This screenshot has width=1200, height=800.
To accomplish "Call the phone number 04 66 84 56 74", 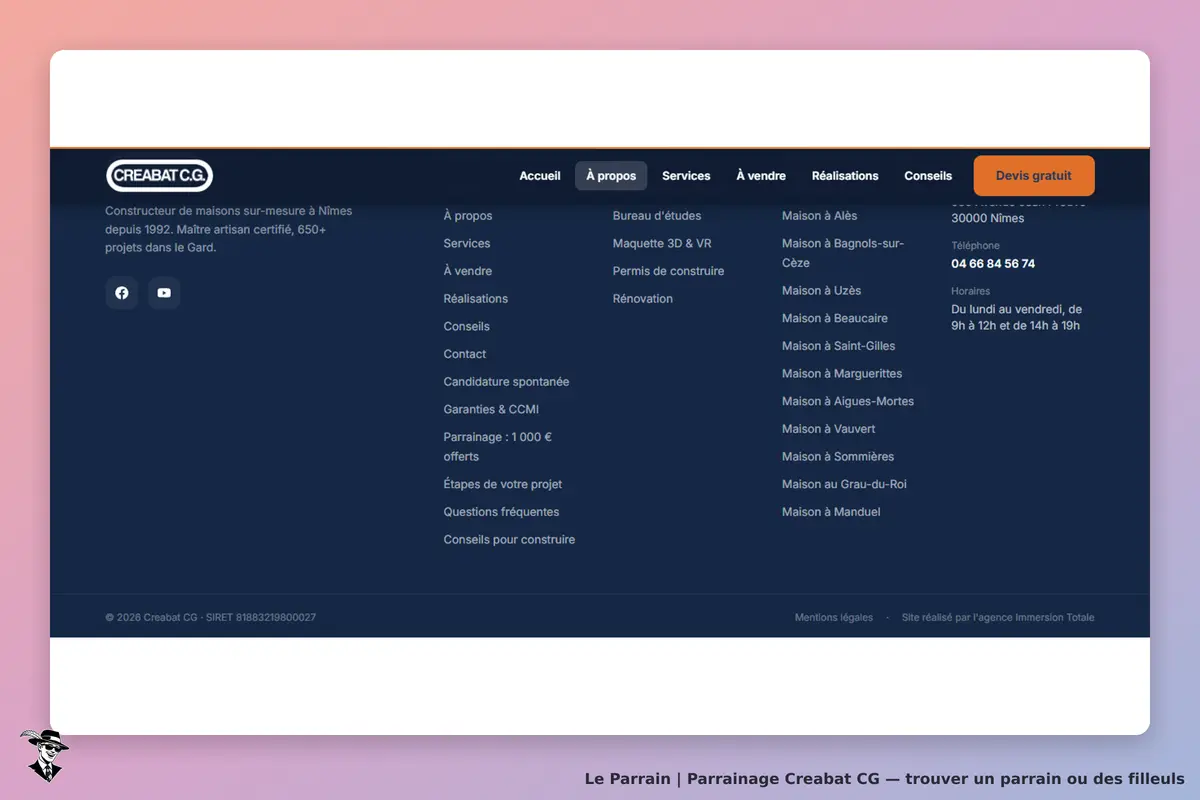I will coord(993,264).
